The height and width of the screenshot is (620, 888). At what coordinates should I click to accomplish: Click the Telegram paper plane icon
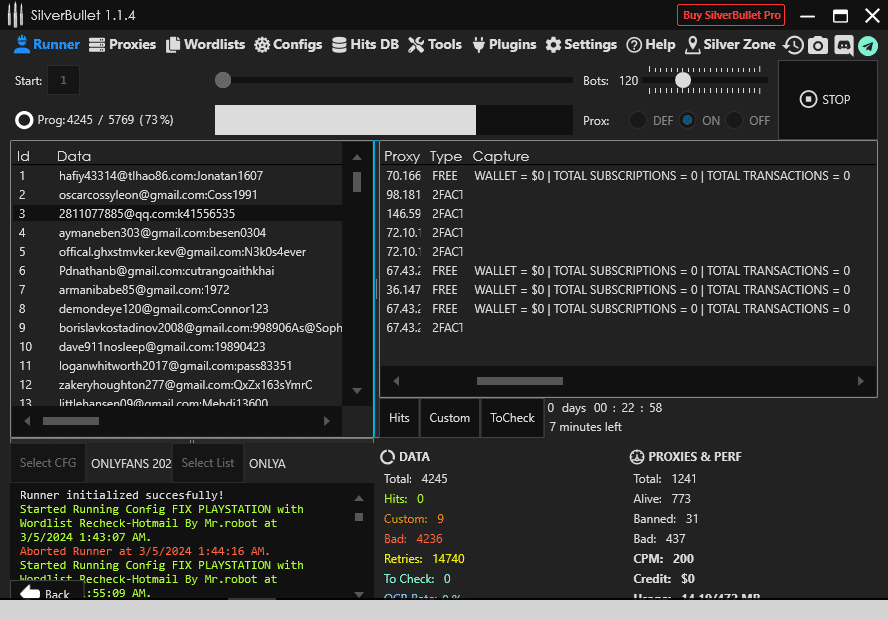click(867, 45)
